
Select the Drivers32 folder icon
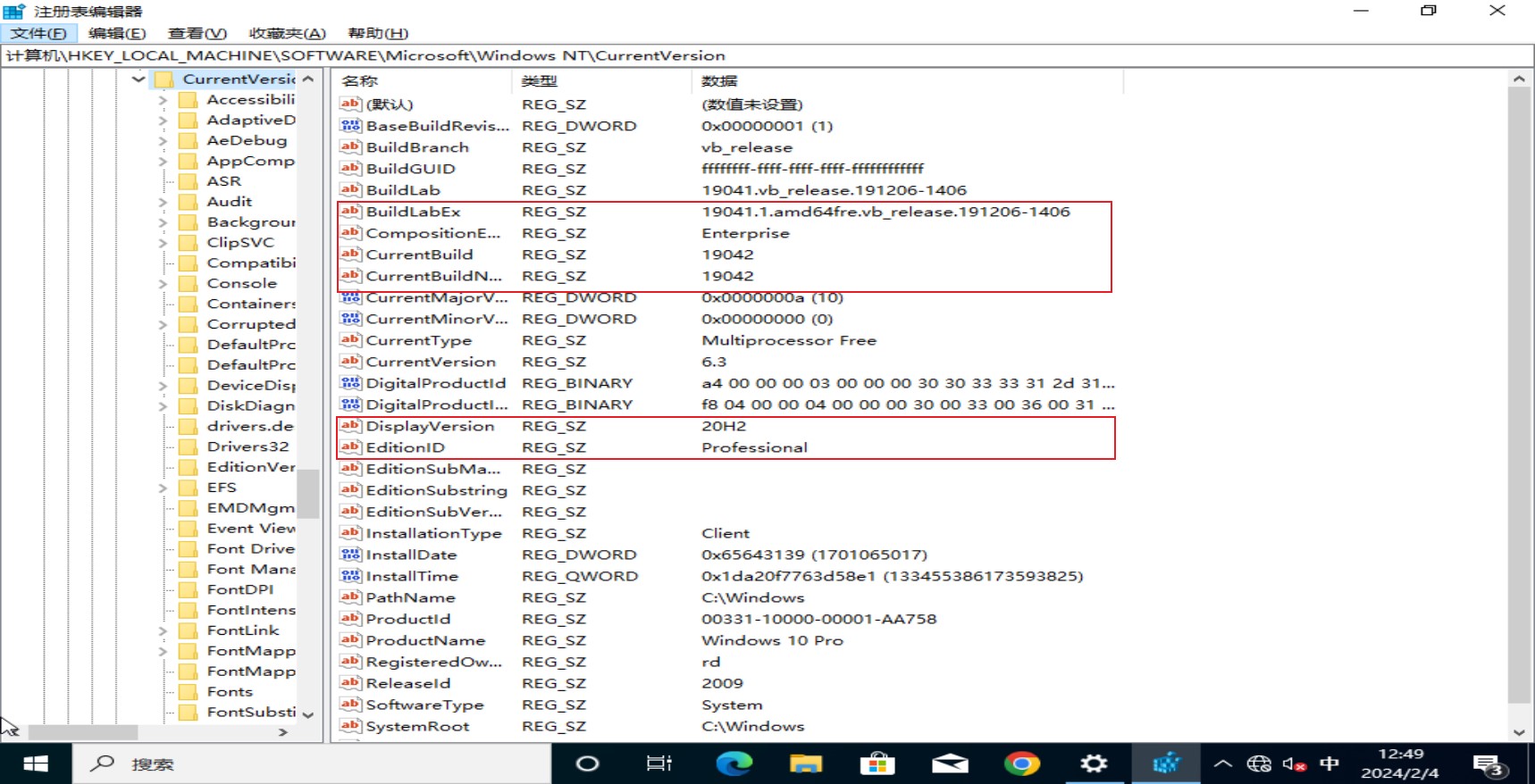[189, 446]
